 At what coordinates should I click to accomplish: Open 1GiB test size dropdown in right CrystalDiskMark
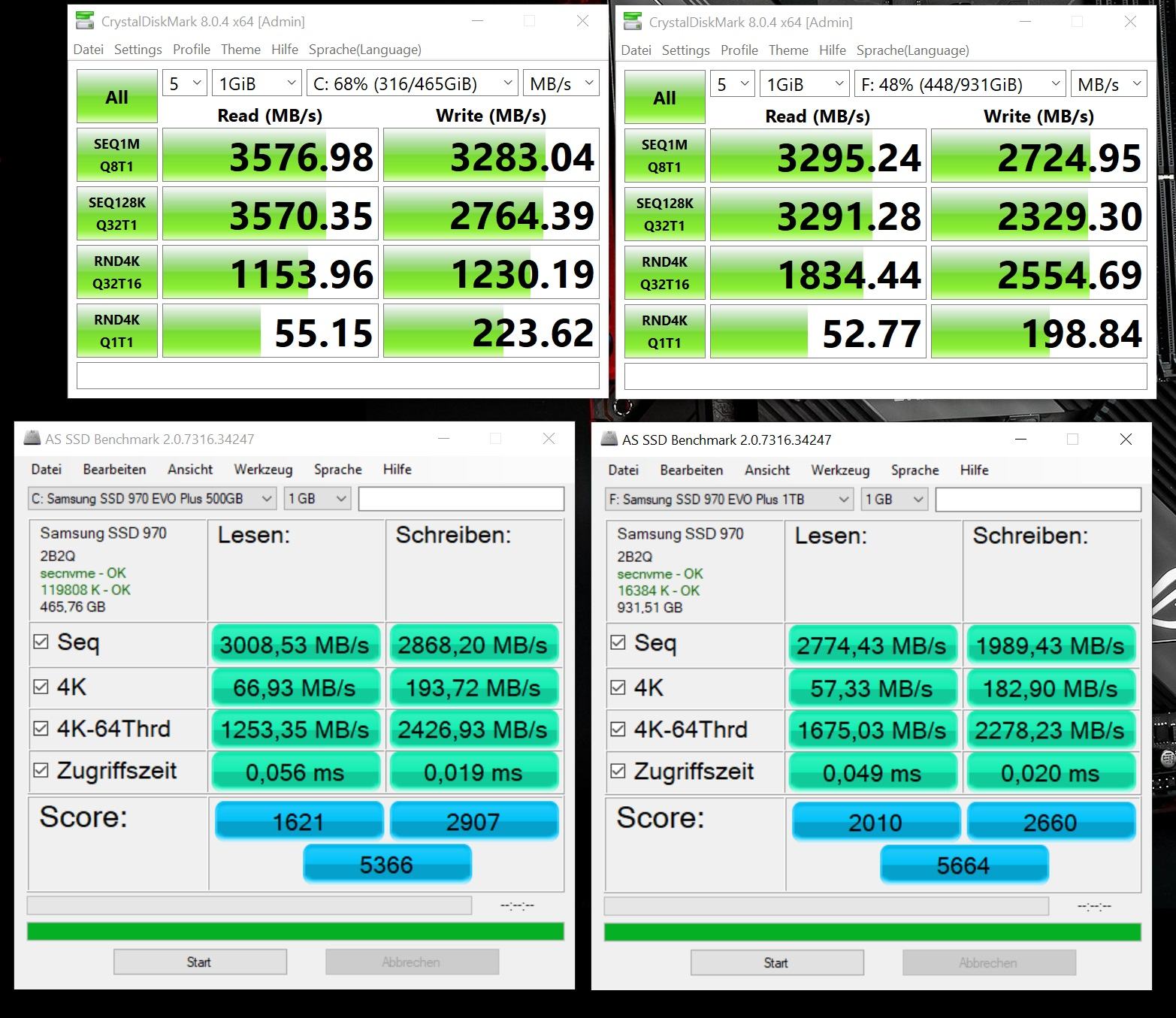coord(804,84)
